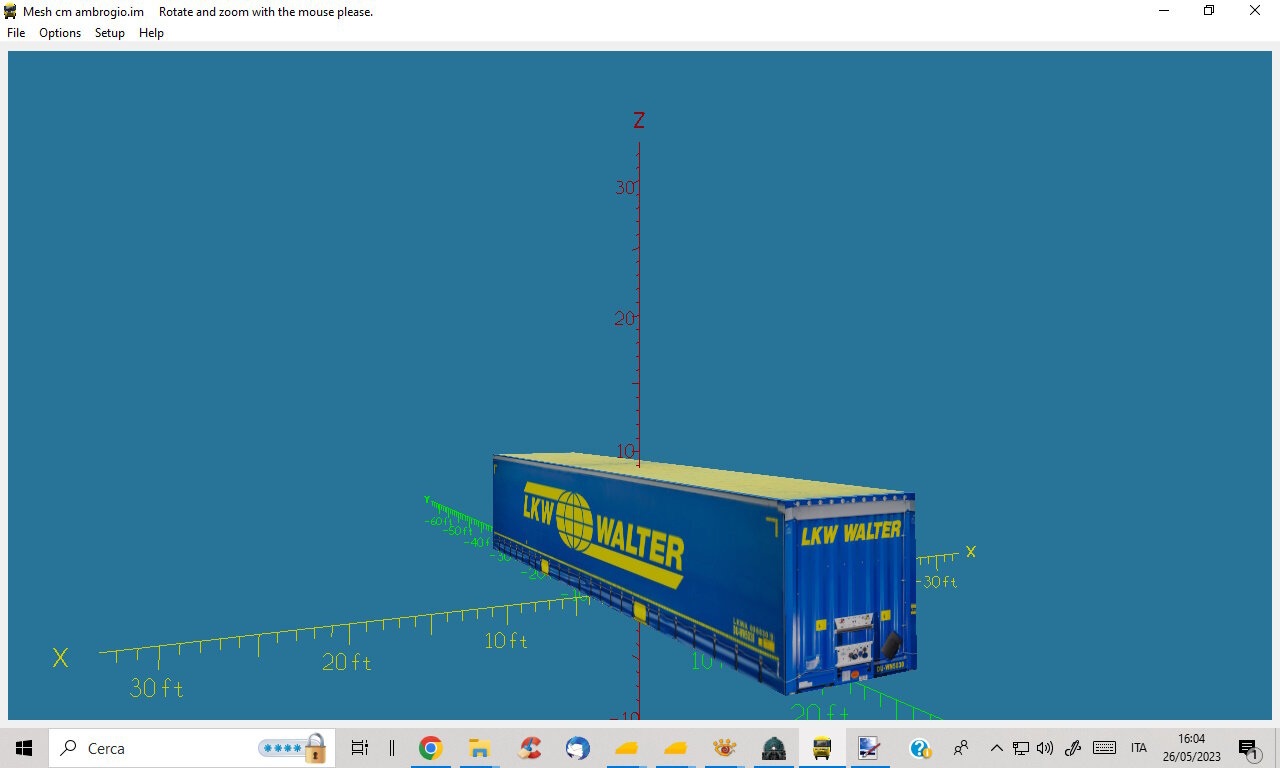
Task: Open the touch keyboard tray icon
Action: point(1104,748)
